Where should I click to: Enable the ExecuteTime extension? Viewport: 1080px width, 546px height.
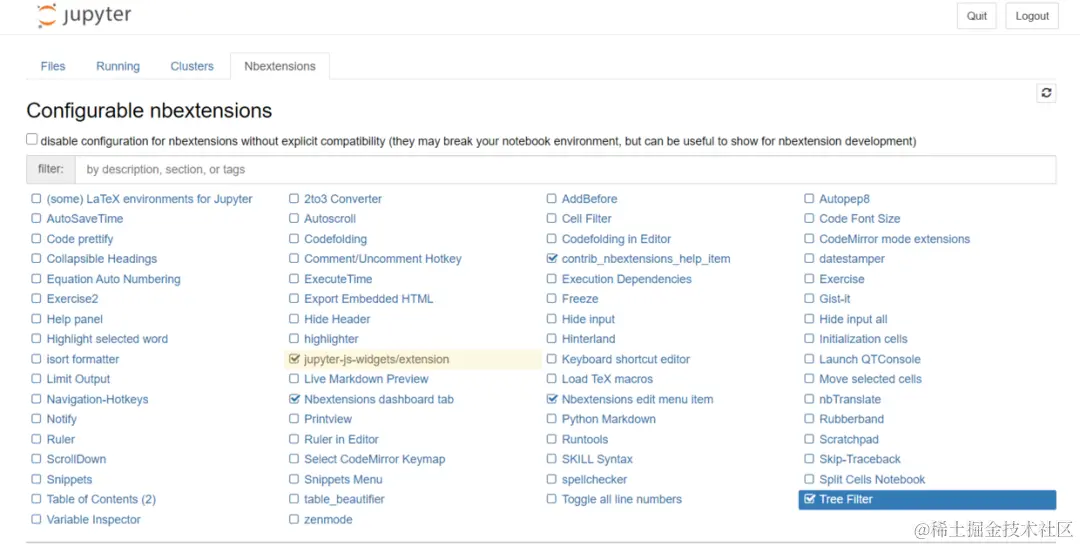pos(294,279)
